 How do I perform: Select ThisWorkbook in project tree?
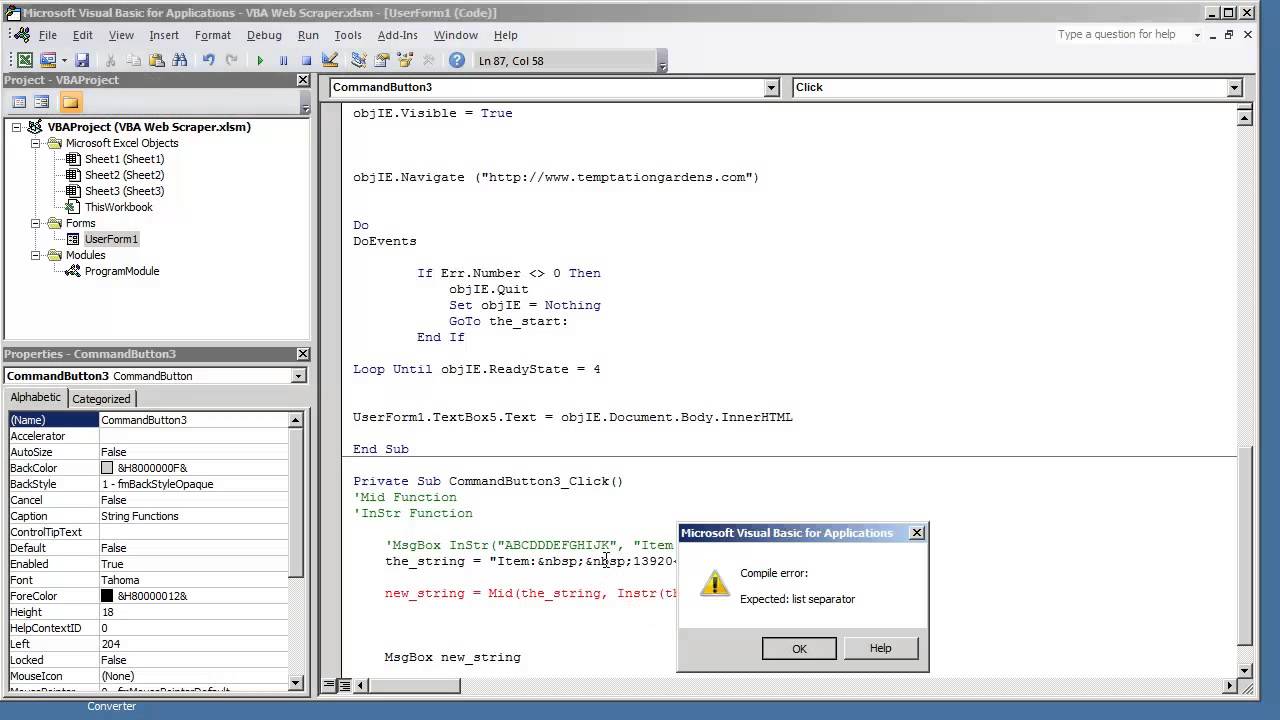point(118,207)
